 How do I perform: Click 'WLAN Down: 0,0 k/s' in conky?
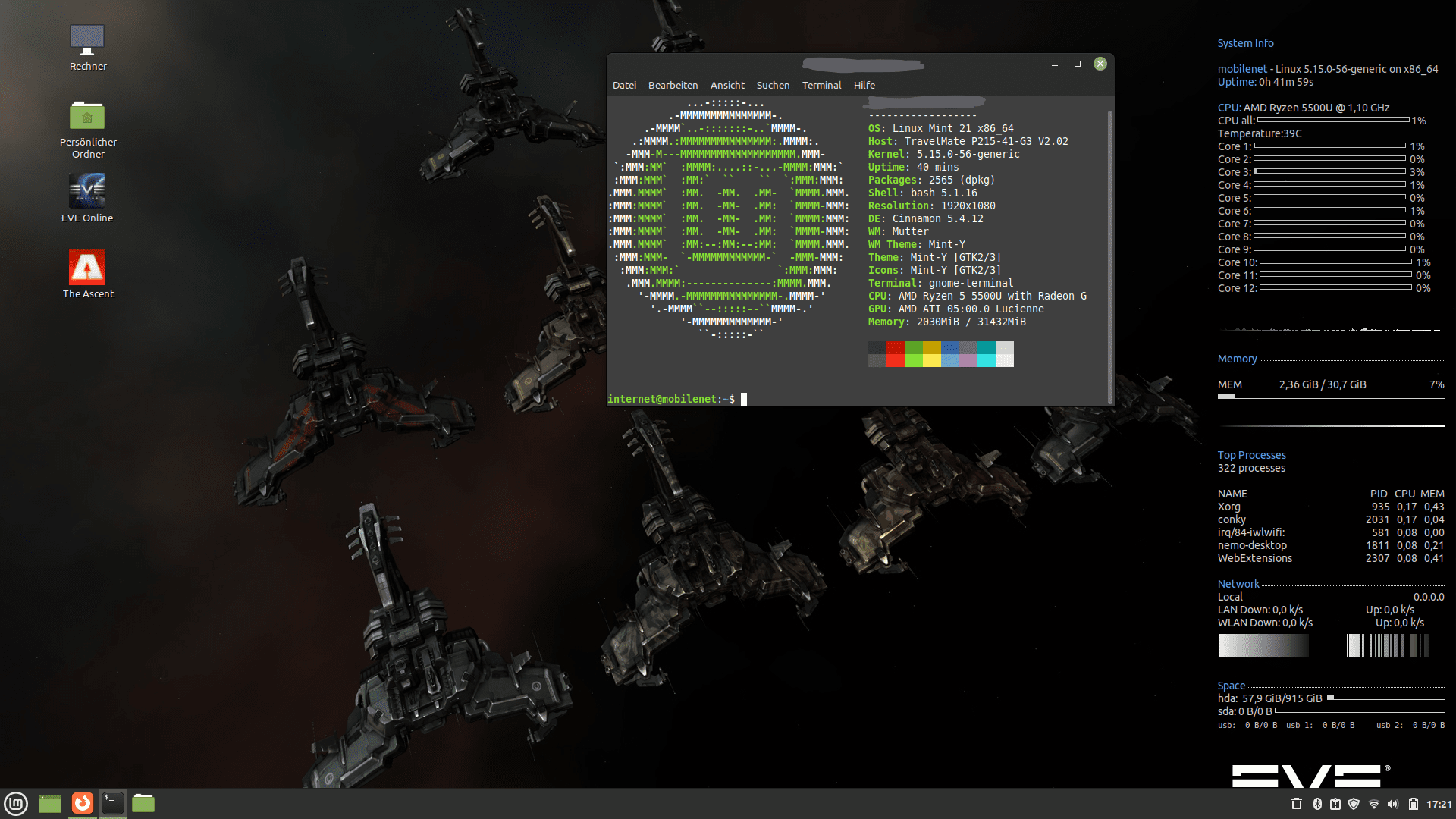coord(1265,623)
